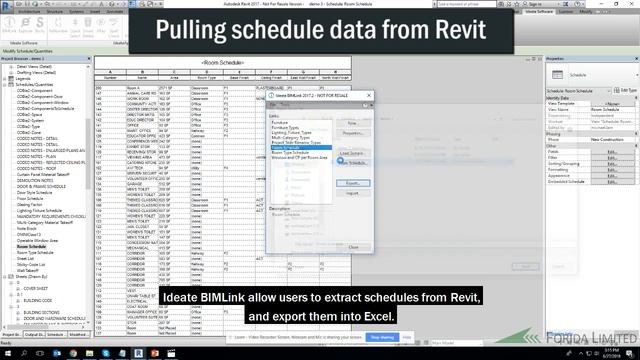
Task: Switch to the Ideate Software ribbon tab
Action: coord(539,11)
